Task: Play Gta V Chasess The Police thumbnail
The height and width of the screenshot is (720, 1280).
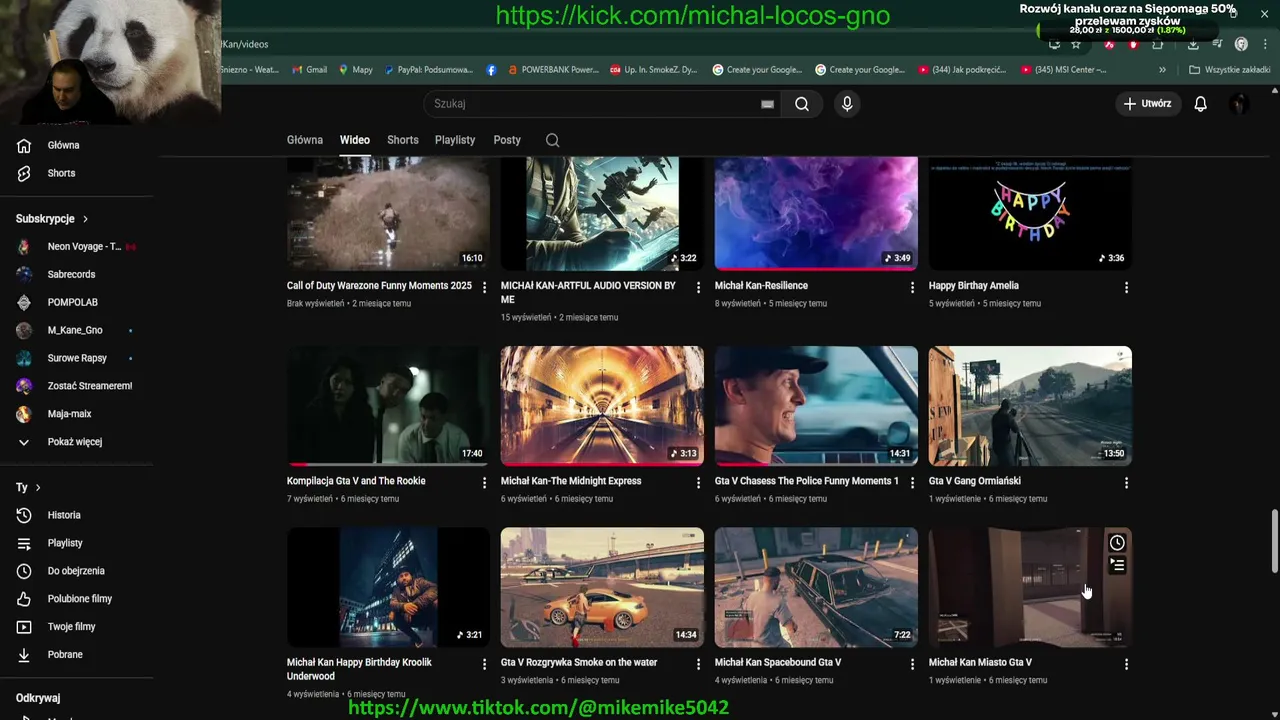Action: point(816,406)
